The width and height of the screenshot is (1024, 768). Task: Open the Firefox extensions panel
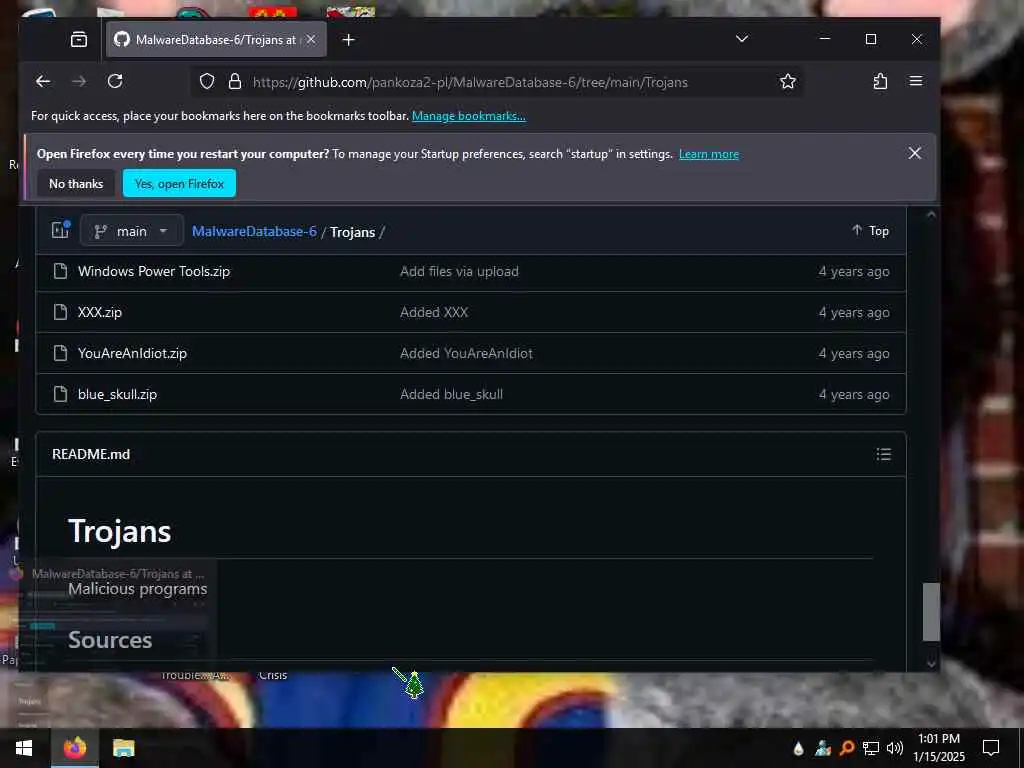pyautogui.click(x=880, y=82)
